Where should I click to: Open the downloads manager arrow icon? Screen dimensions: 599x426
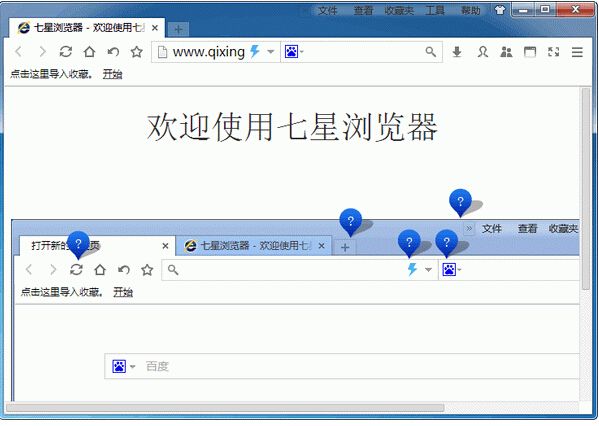pyautogui.click(x=457, y=52)
